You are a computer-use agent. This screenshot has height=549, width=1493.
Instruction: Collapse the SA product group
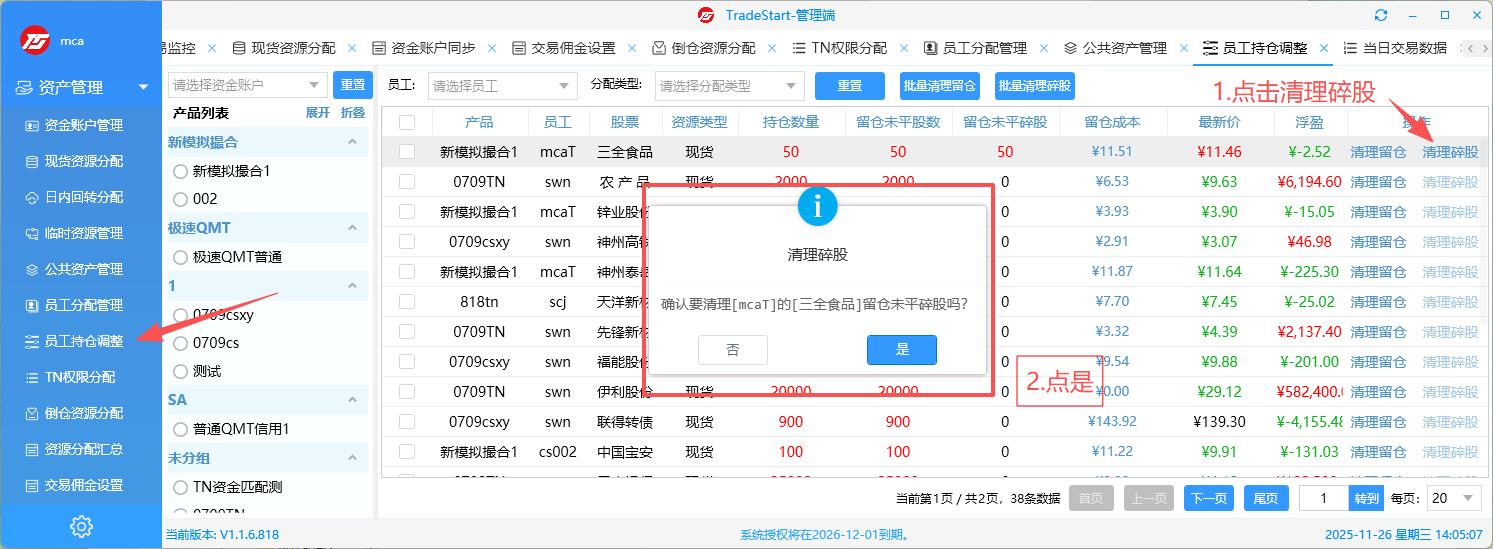click(x=352, y=400)
